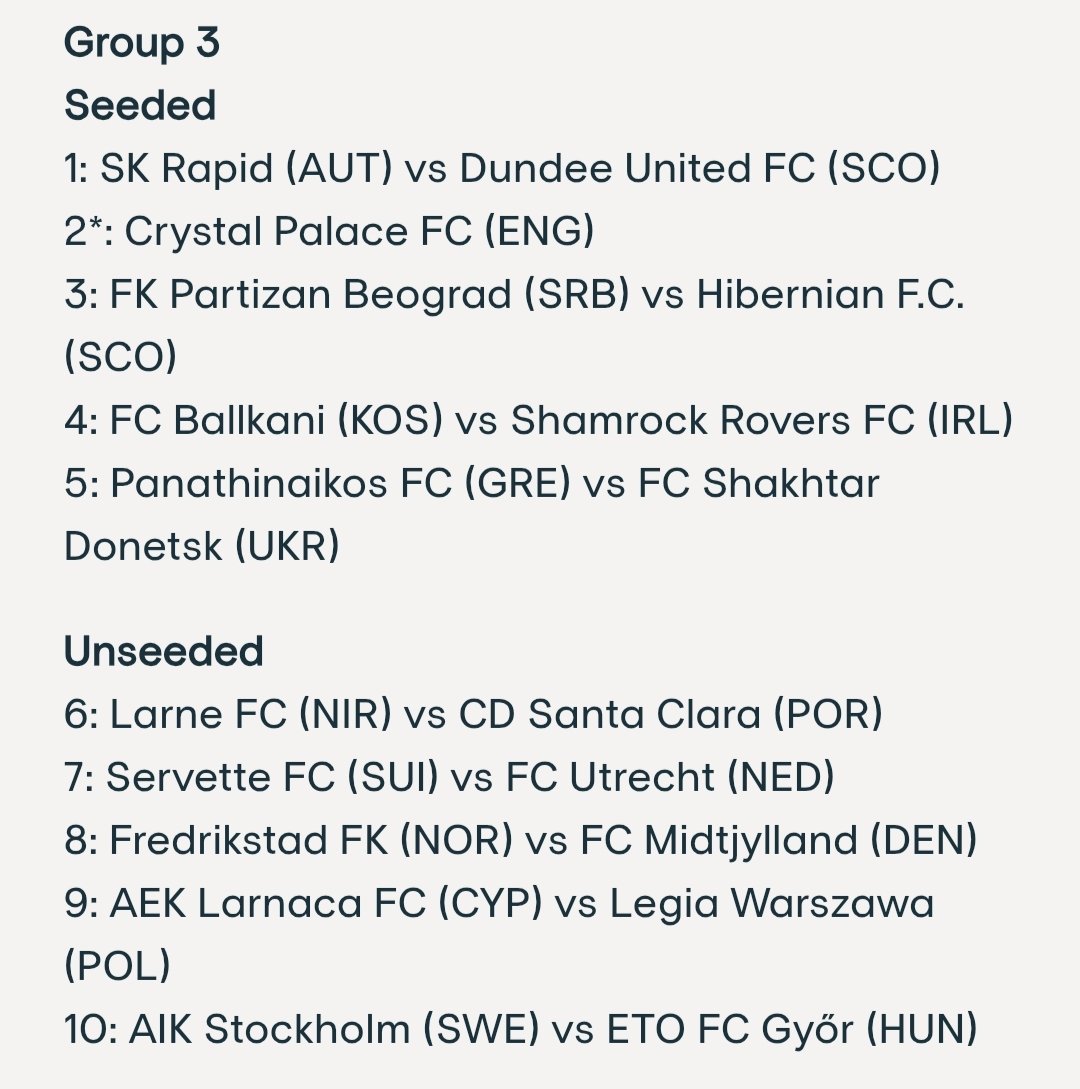Click AIK Stockholm vs ETO FC Győr line
Viewport: 1080px width, 1089px height.
(x=520, y=1029)
